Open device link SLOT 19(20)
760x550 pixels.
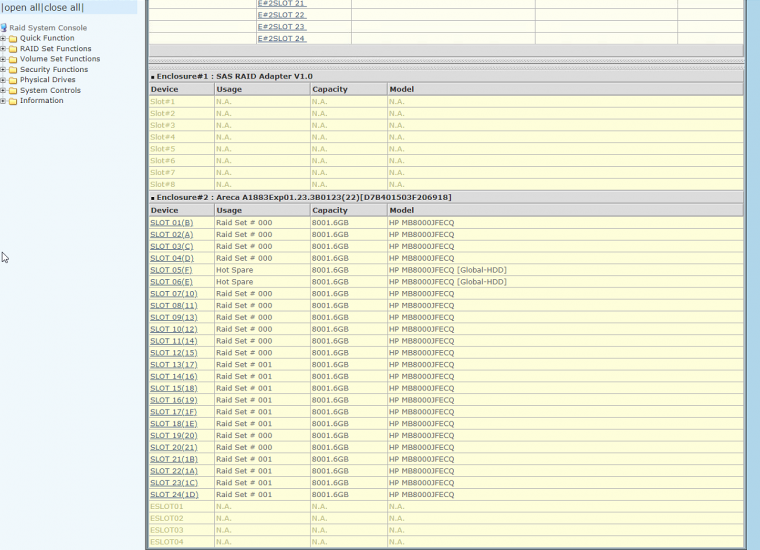point(174,436)
